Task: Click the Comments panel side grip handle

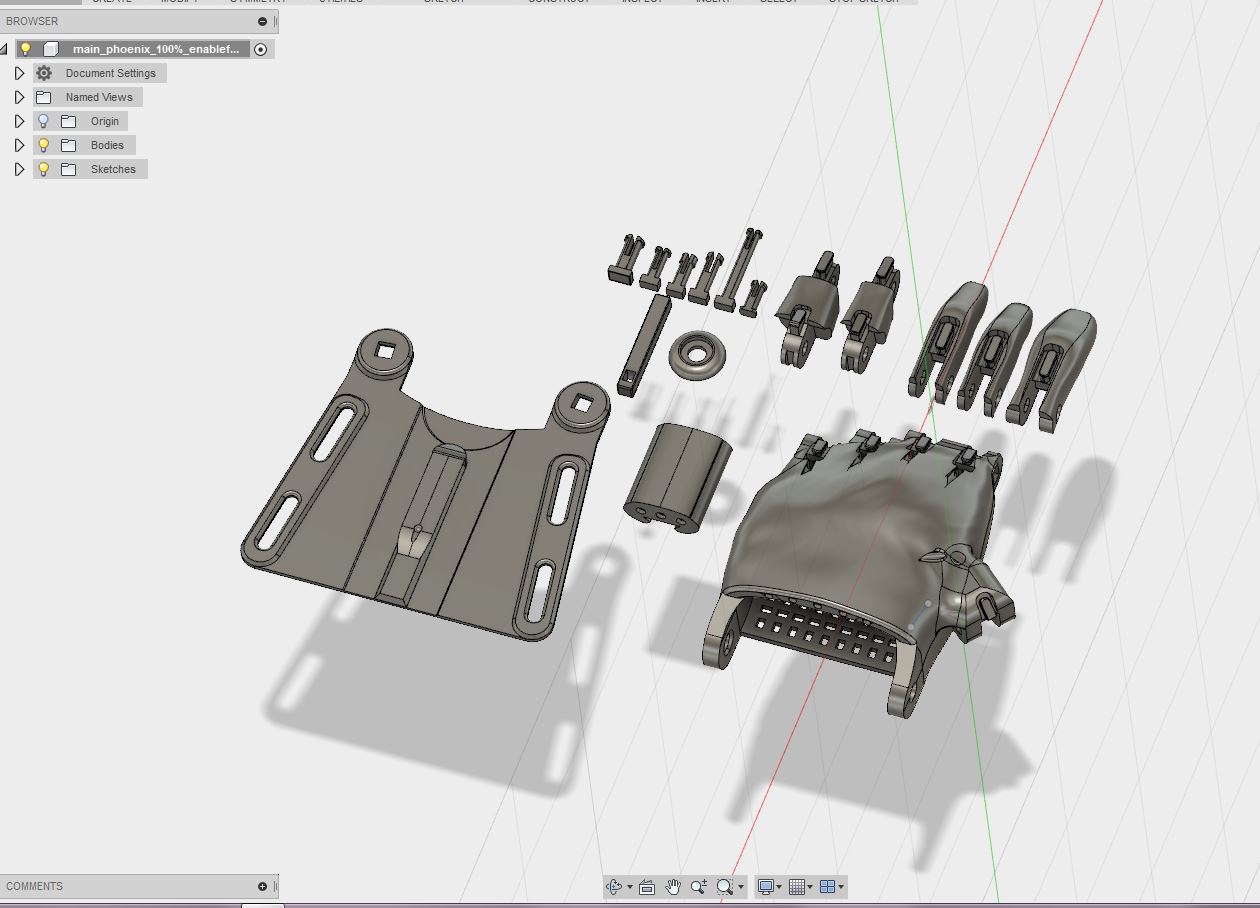Action: (x=276, y=886)
